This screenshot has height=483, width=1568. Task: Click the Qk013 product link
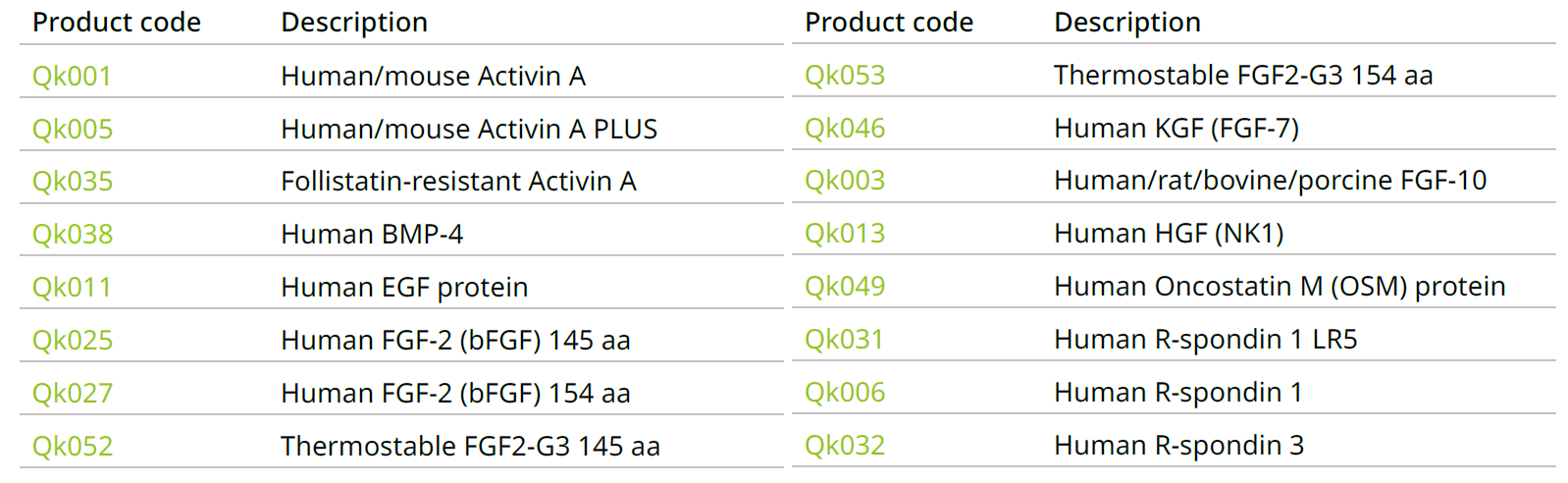(845, 234)
